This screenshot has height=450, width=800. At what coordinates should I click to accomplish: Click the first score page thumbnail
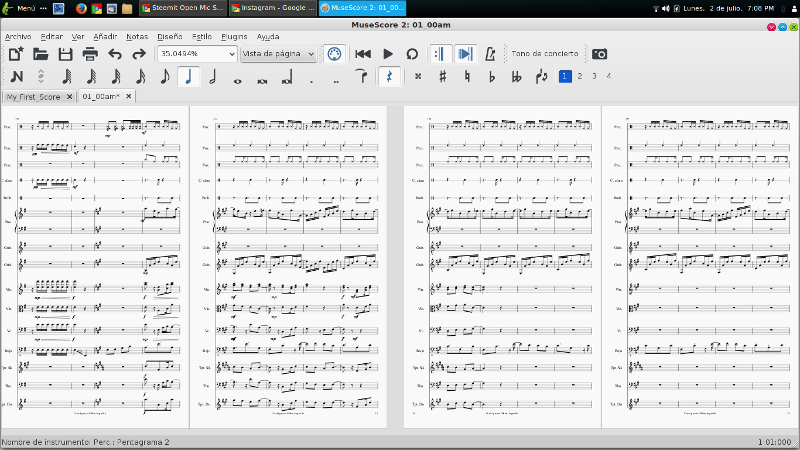click(x=95, y=267)
